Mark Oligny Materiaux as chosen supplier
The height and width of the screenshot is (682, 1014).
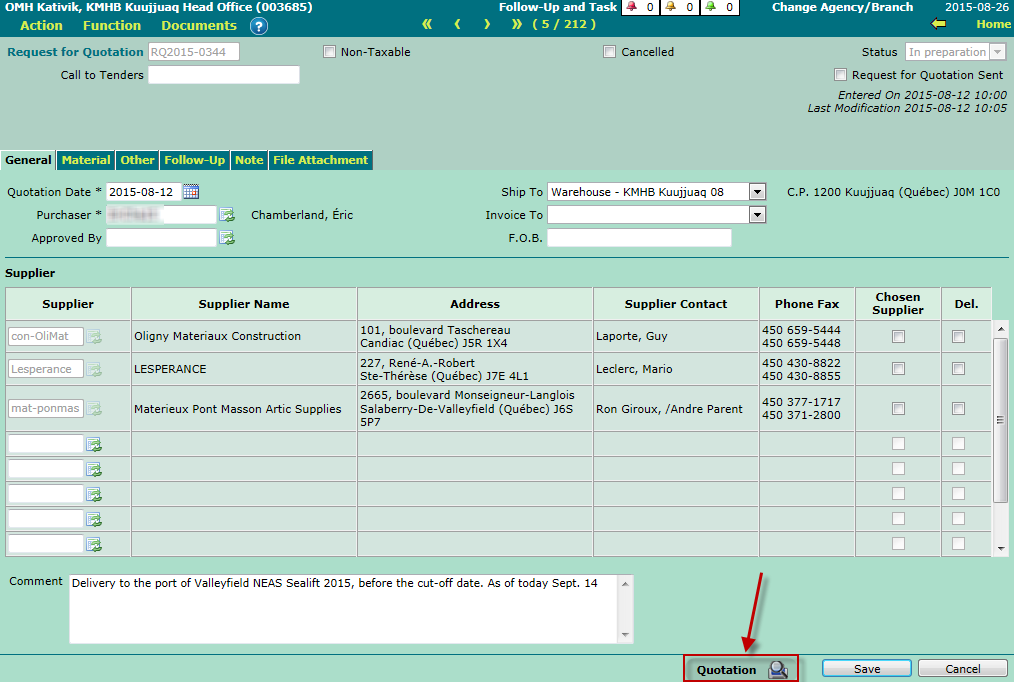coord(898,336)
